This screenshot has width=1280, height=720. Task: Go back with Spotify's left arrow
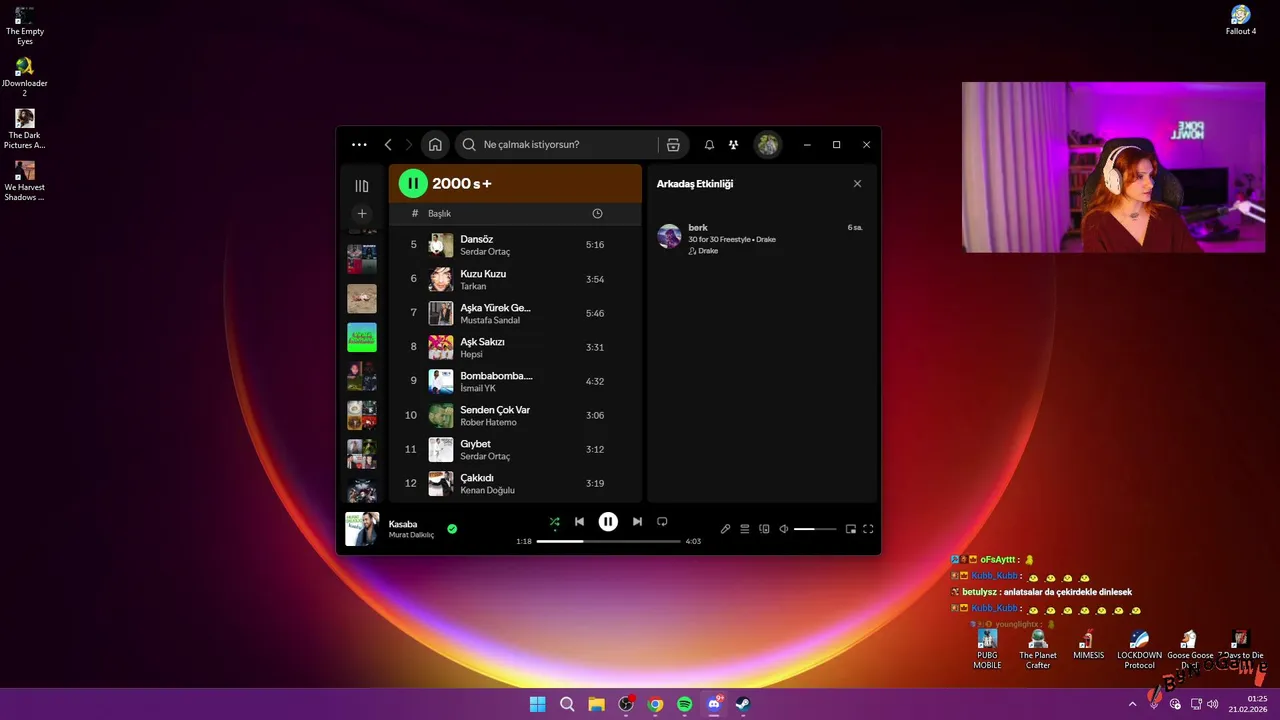pyautogui.click(x=388, y=145)
